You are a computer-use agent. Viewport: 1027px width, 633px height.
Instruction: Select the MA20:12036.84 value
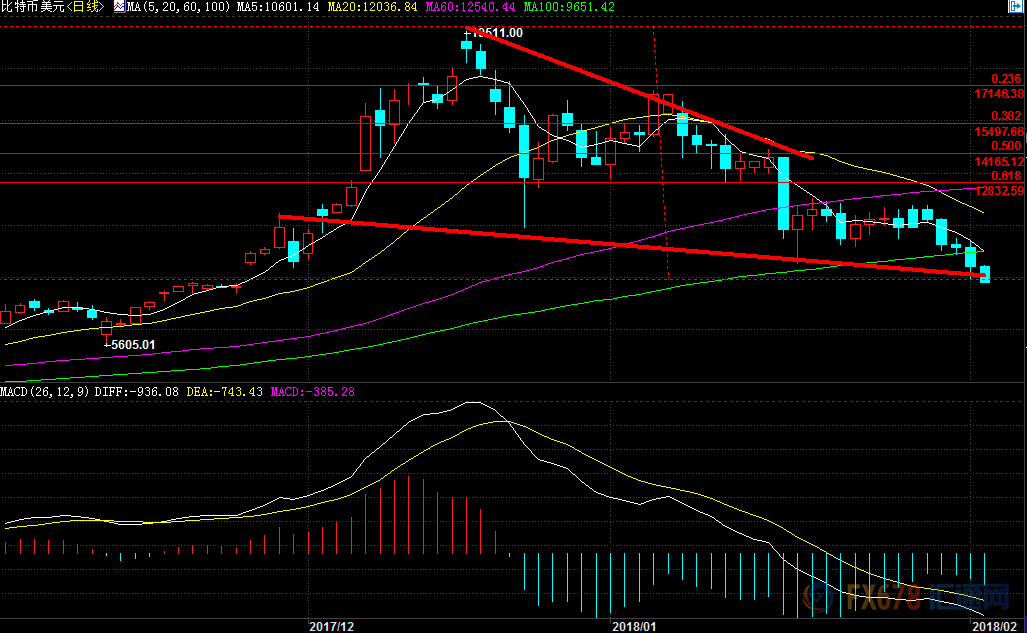tap(372, 7)
